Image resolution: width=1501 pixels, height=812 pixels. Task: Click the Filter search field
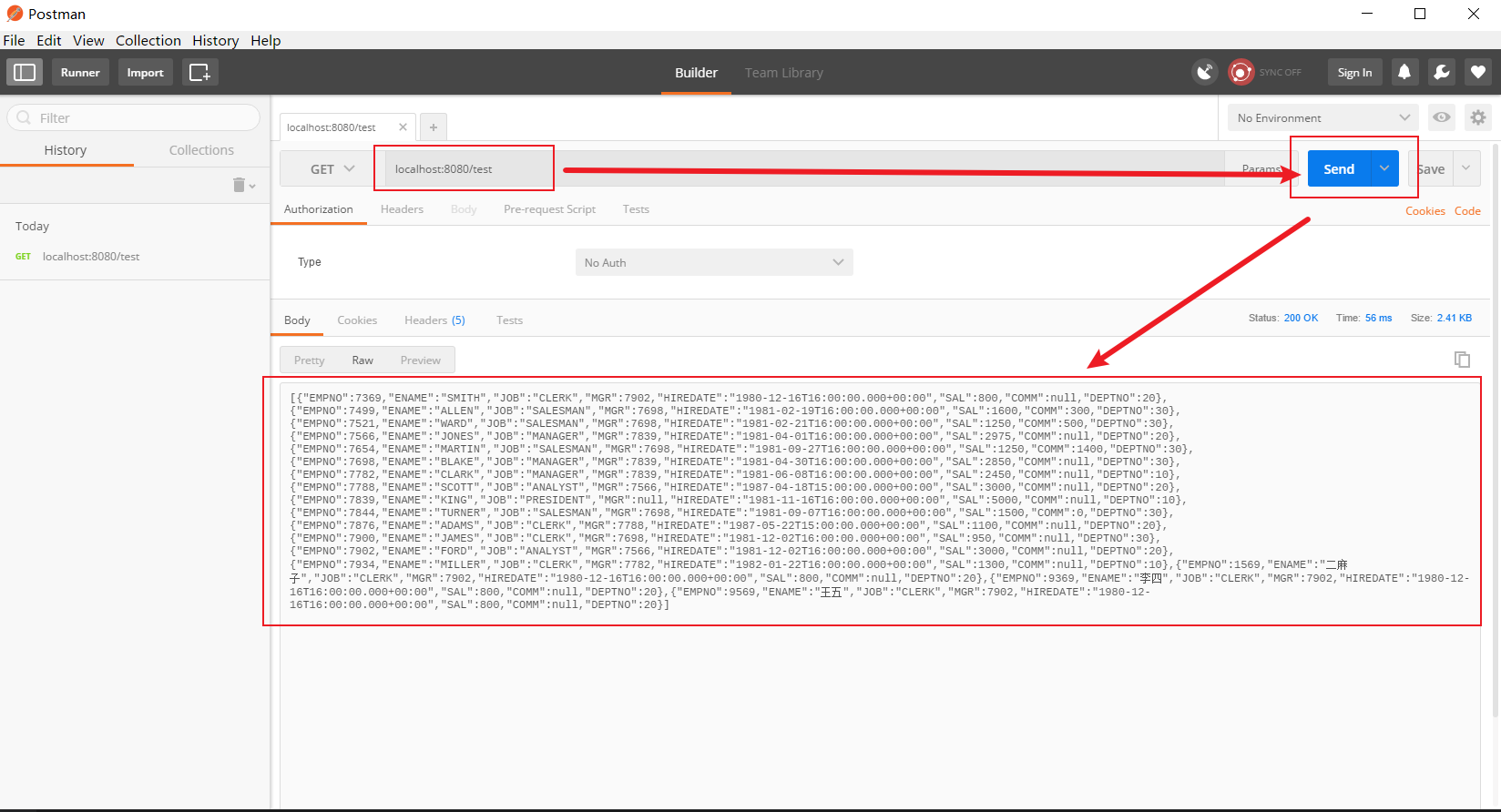133,117
